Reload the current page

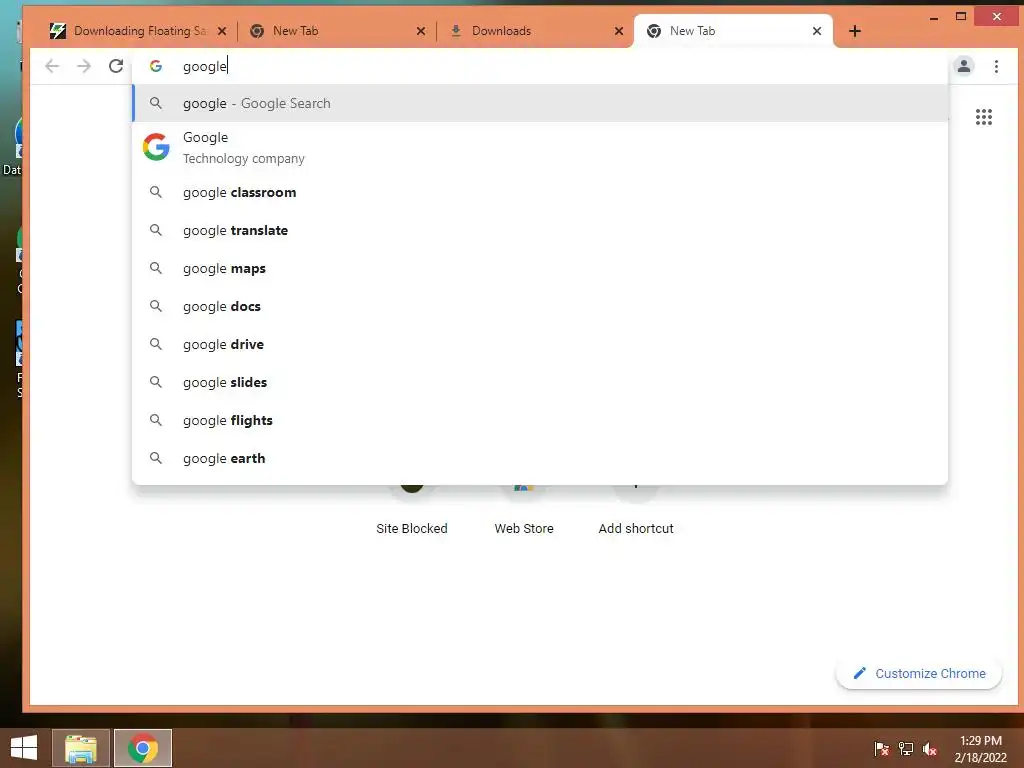coord(116,66)
